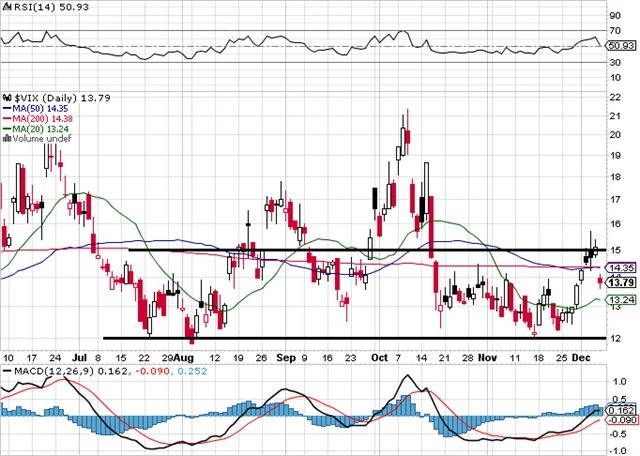
Task: Click the Volume undef bar icon
Action: [x=4, y=139]
